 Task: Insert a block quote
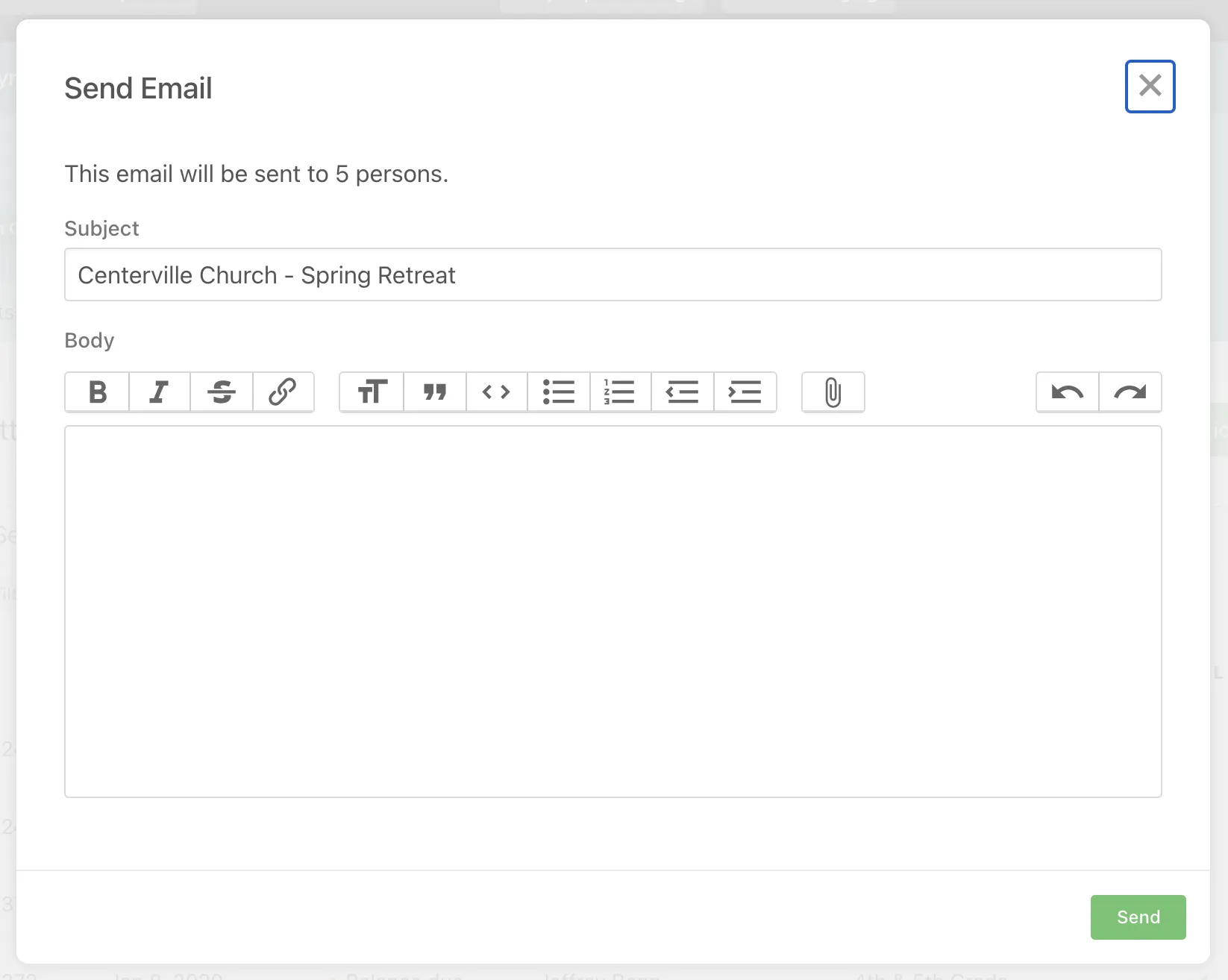[434, 392]
